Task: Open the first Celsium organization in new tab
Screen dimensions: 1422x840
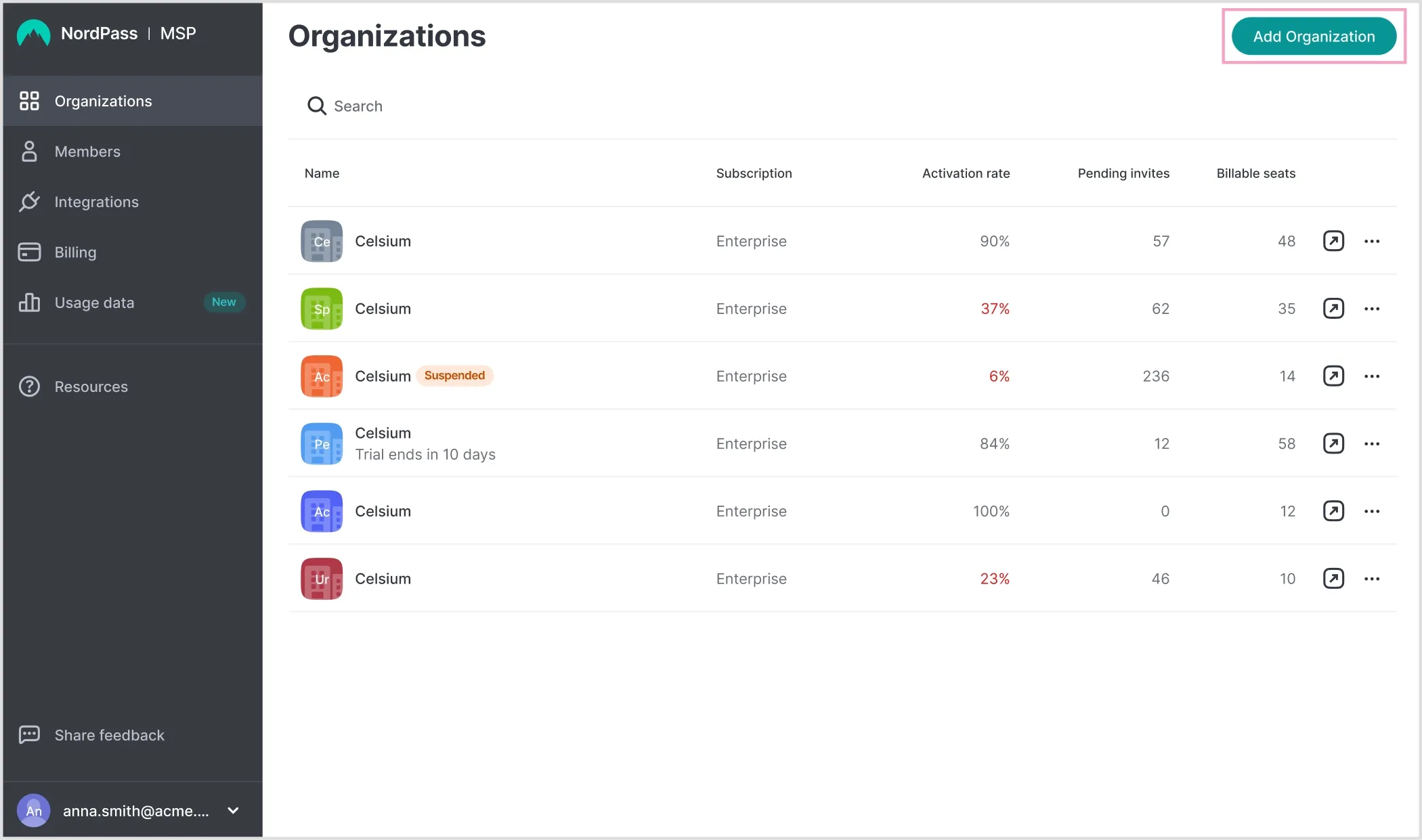Action: point(1333,241)
